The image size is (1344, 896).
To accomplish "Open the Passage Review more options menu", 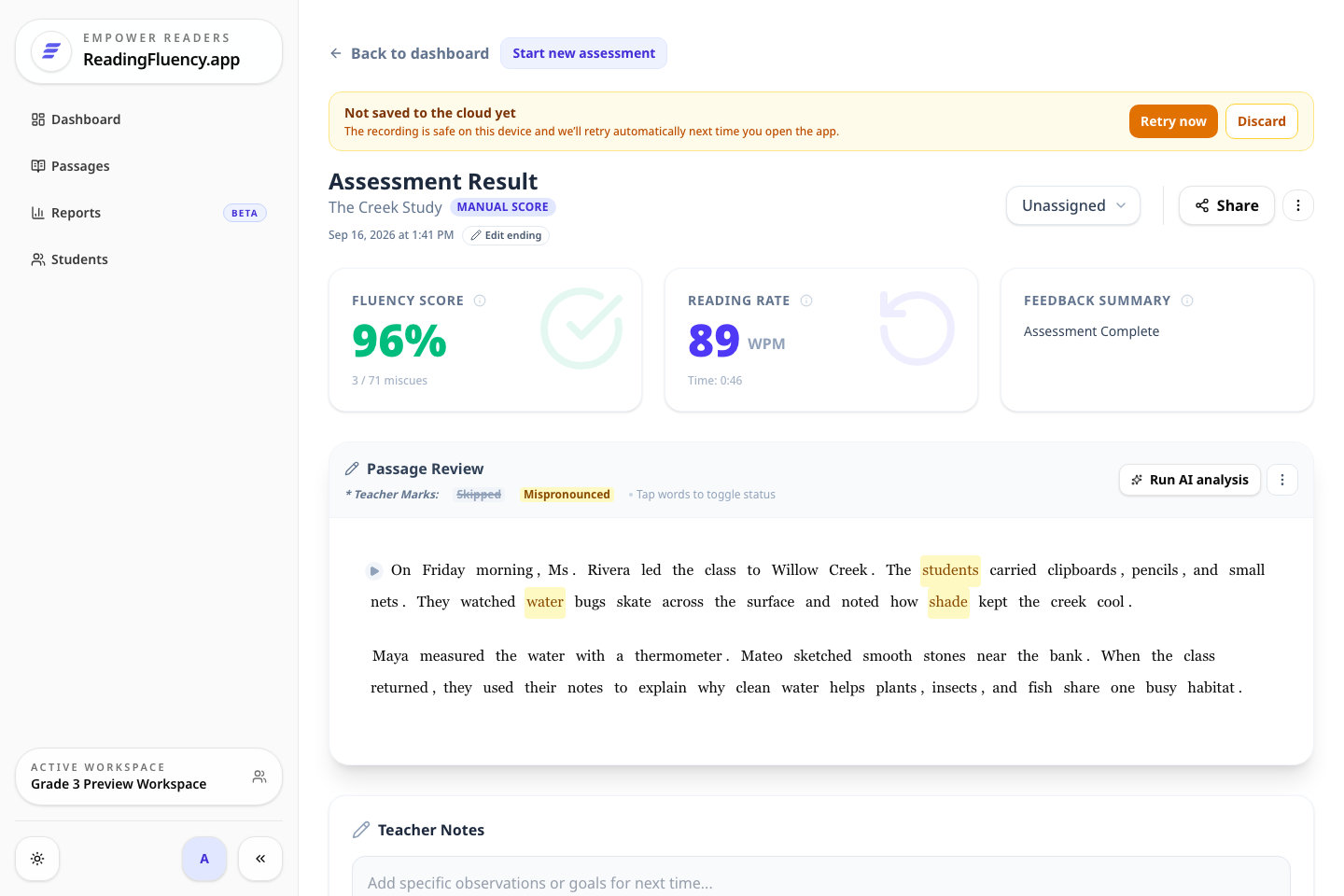I will tap(1282, 480).
